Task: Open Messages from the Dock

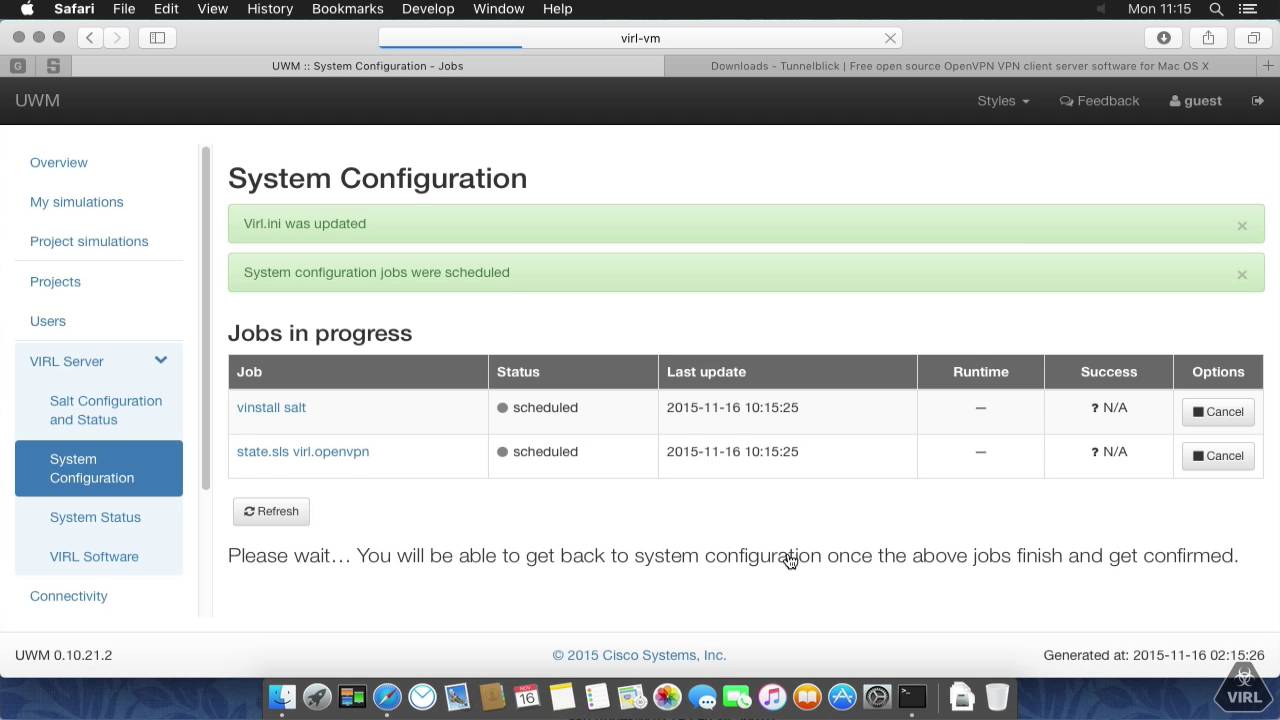Action: (x=702, y=696)
